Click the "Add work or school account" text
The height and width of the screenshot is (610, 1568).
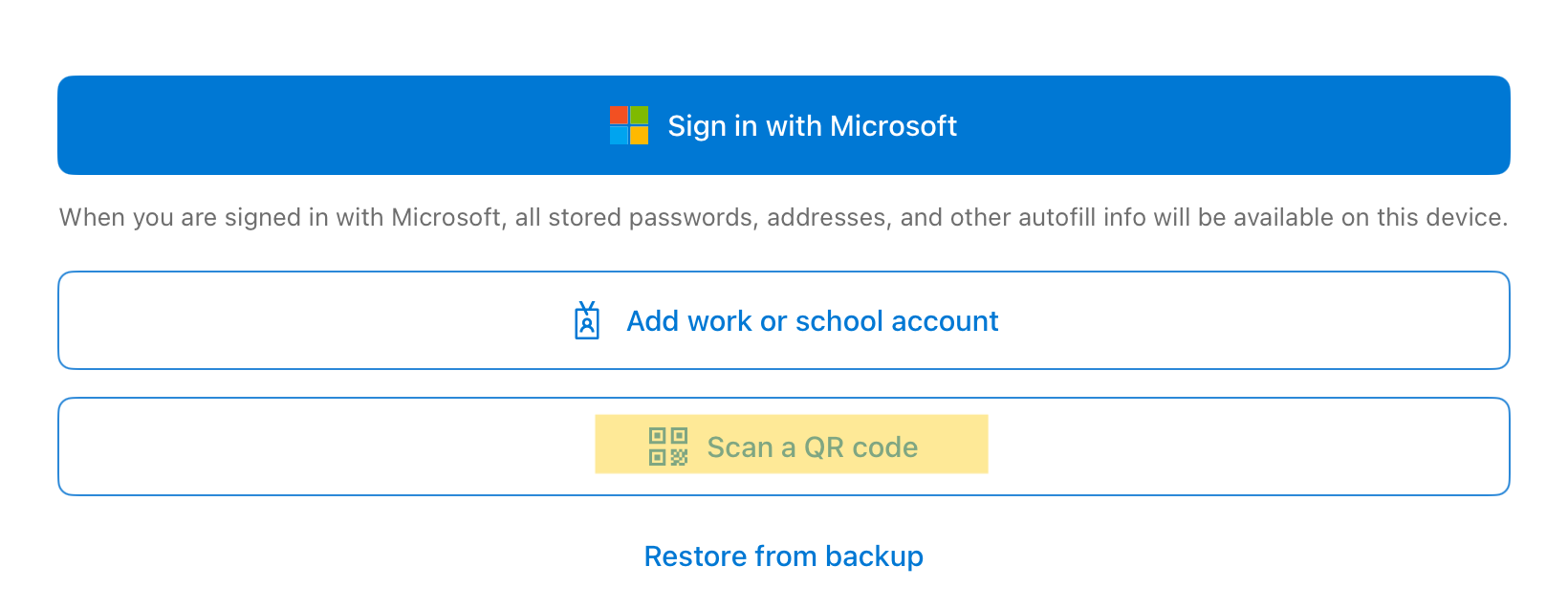pos(812,321)
